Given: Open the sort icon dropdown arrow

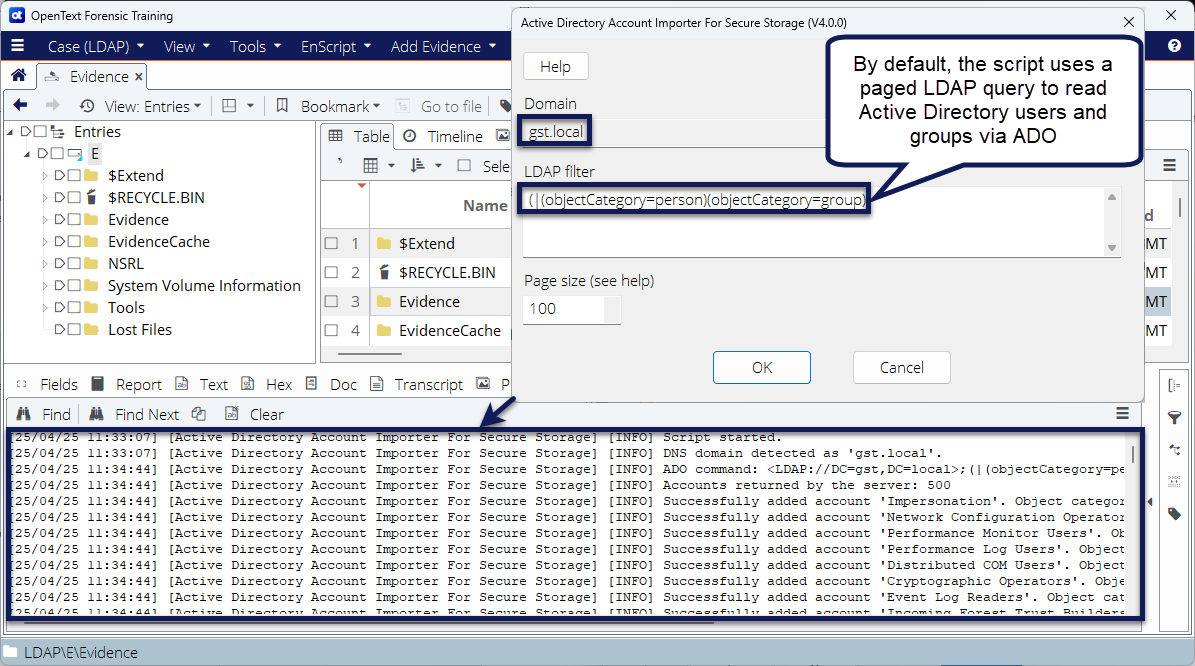Looking at the screenshot, I should click(438, 165).
